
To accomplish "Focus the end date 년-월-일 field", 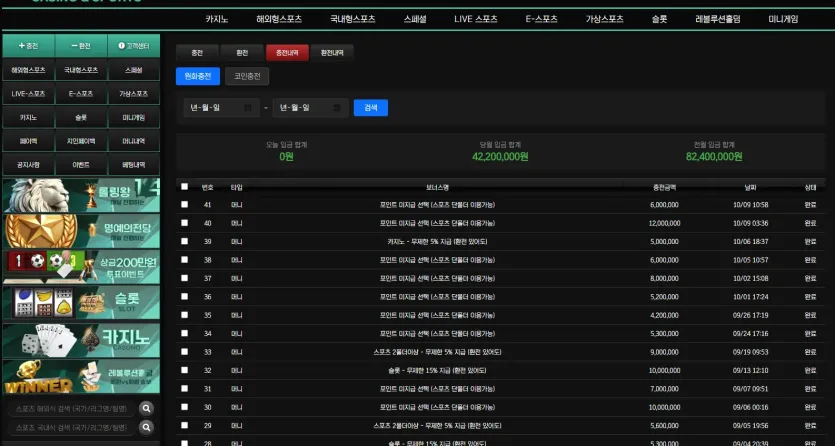I will coord(310,108).
